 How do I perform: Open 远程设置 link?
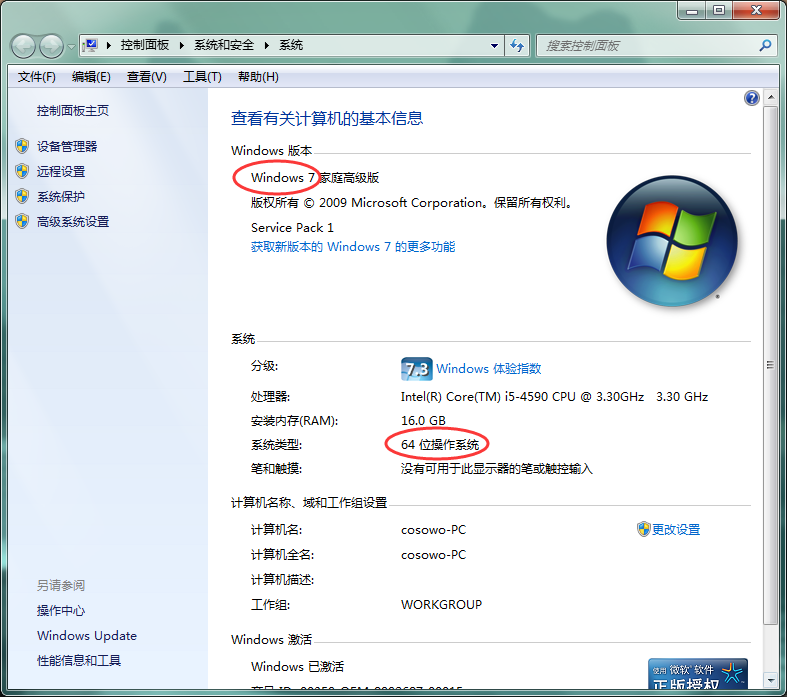tap(61, 172)
